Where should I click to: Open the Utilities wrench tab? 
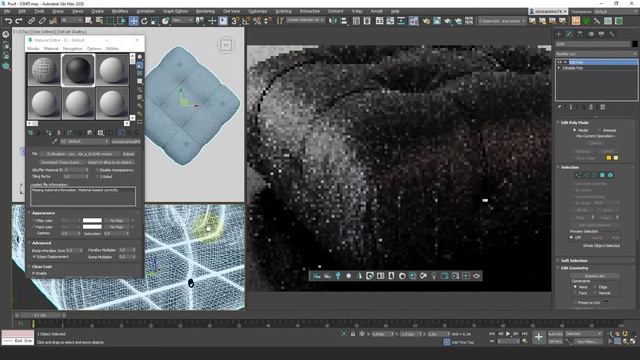tap(612, 34)
